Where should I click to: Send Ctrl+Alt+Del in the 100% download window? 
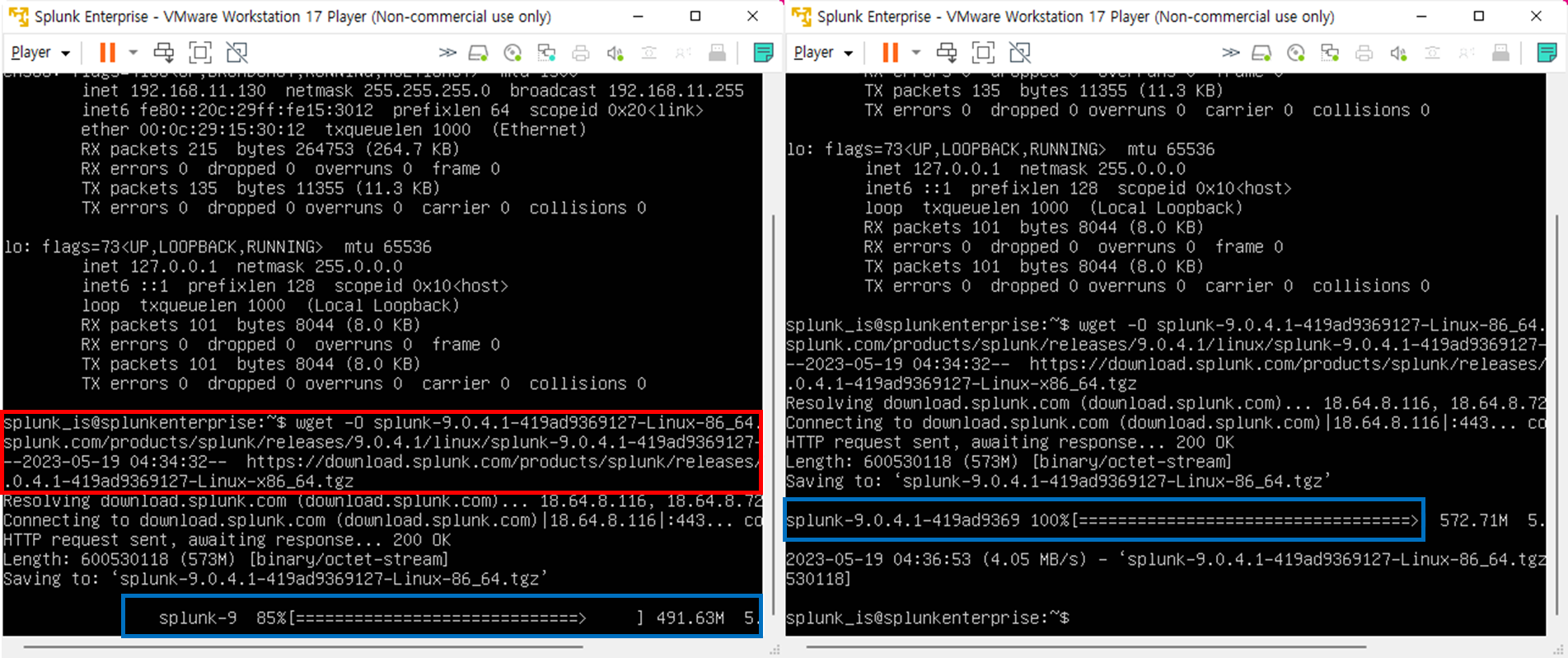(947, 53)
